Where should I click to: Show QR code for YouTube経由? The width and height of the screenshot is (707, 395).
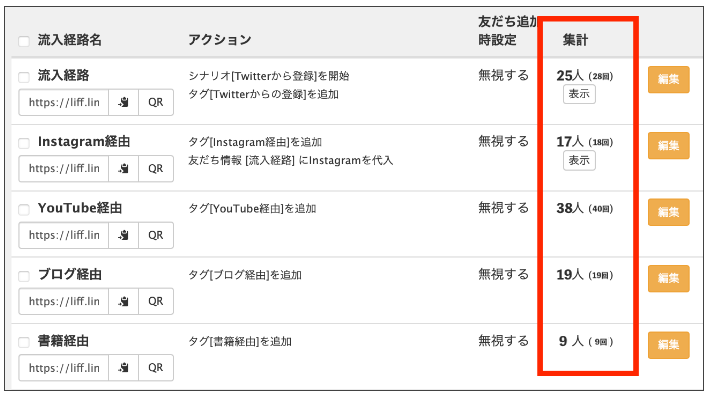point(156,235)
